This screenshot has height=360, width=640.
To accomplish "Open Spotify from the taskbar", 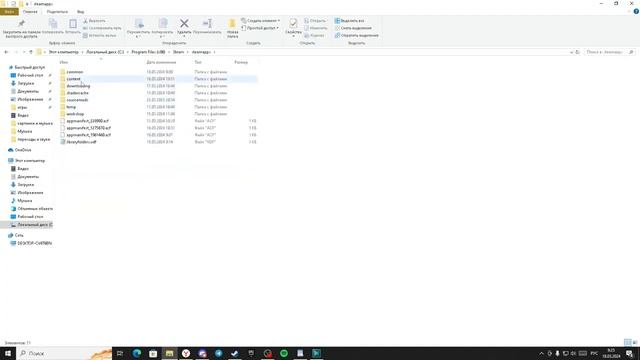I will pyautogui.click(x=284, y=353).
